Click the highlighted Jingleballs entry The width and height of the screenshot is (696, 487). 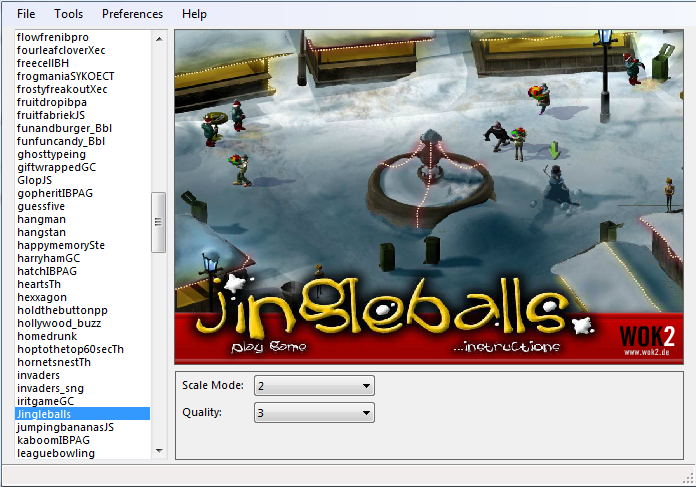click(x=82, y=414)
